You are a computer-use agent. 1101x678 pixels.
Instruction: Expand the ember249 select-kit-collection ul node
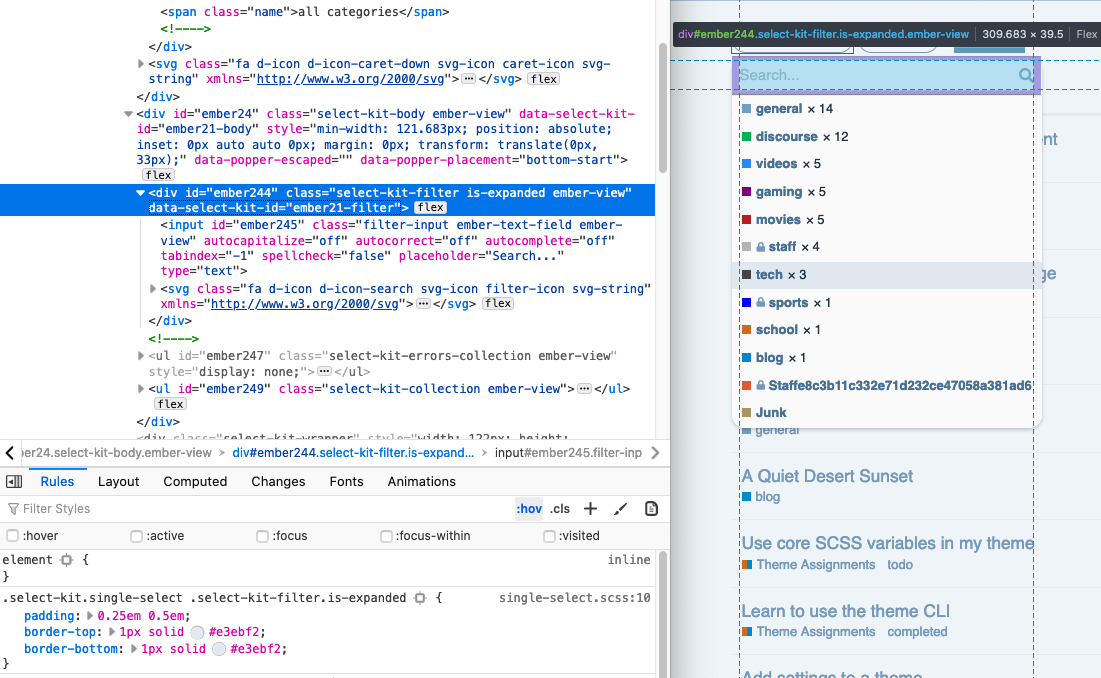coord(140,389)
